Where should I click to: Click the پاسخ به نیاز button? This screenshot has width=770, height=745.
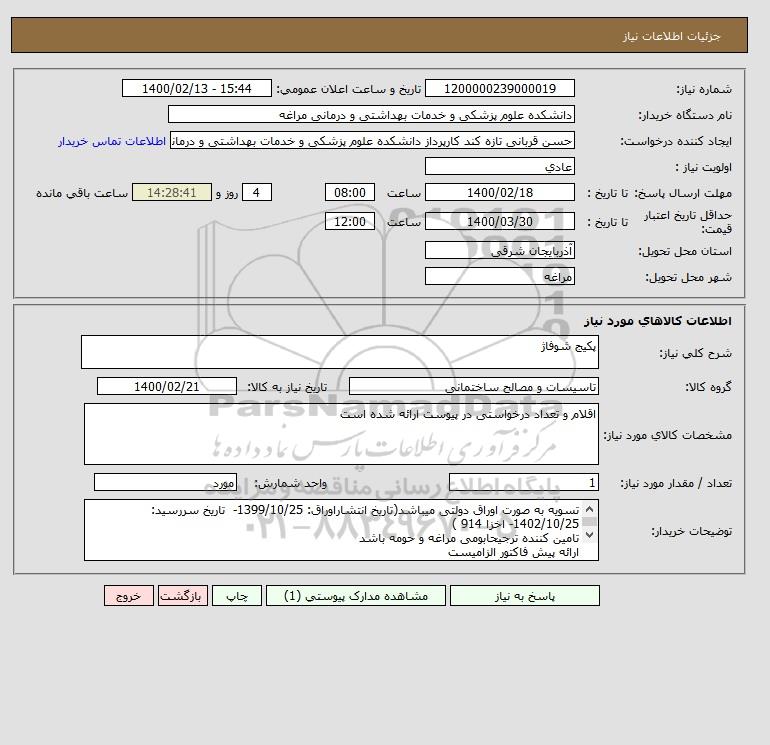(x=524, y=596)
